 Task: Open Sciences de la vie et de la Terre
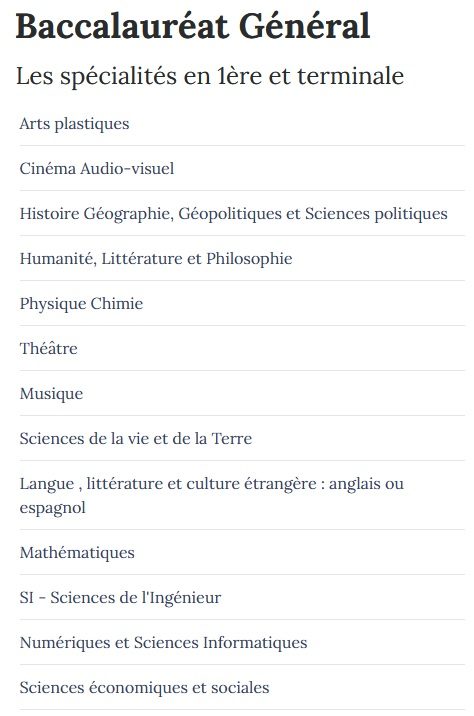(242, 438)
